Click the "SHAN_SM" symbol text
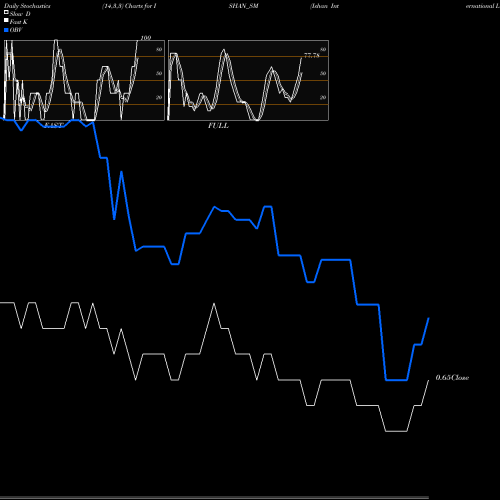Screen dimensions: 500x500 pos(243,6)
